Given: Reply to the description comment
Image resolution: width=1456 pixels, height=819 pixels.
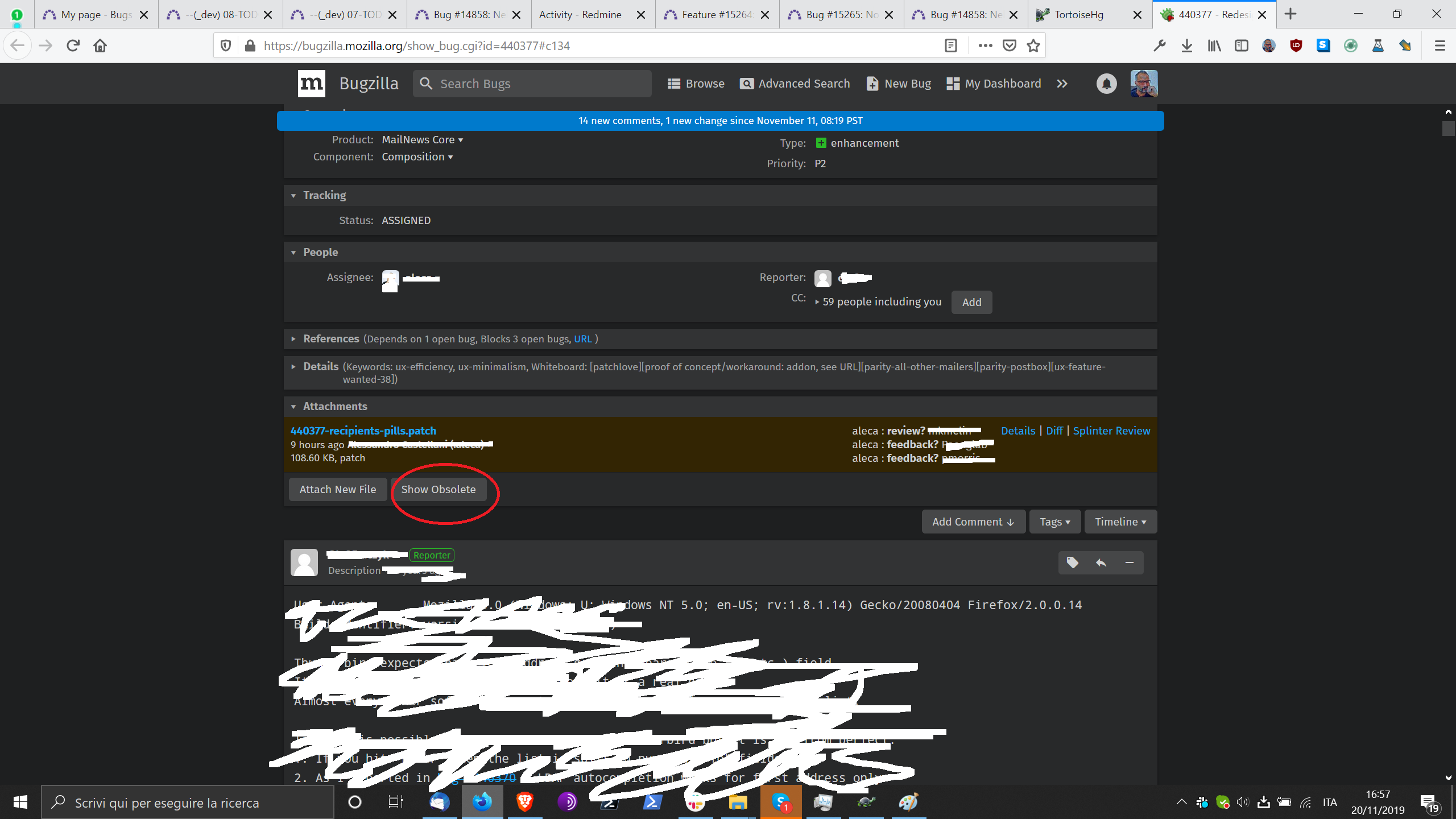Looking at the screenshot, I should (x=1101, y=562).
